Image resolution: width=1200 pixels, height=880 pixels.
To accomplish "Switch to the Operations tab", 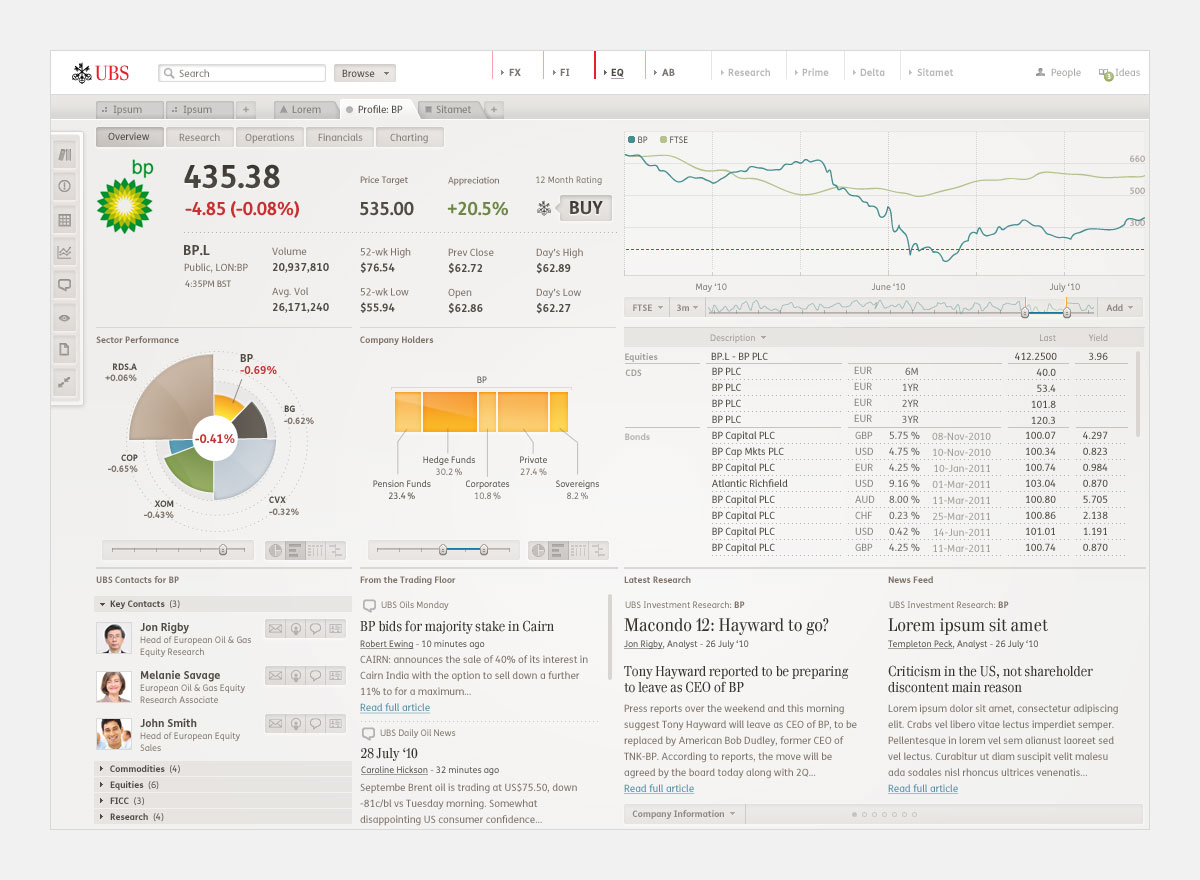I will click(269, 137).
